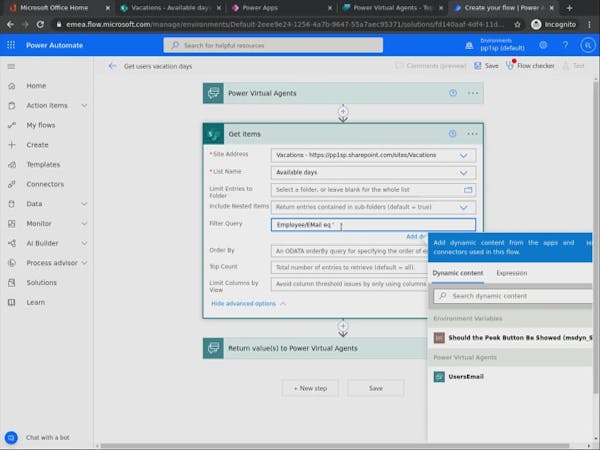This screenshot has width=600, height=450.
Task: Open the Comments (preview) pane
Action: pyautogui.click(x=430, y=66)
